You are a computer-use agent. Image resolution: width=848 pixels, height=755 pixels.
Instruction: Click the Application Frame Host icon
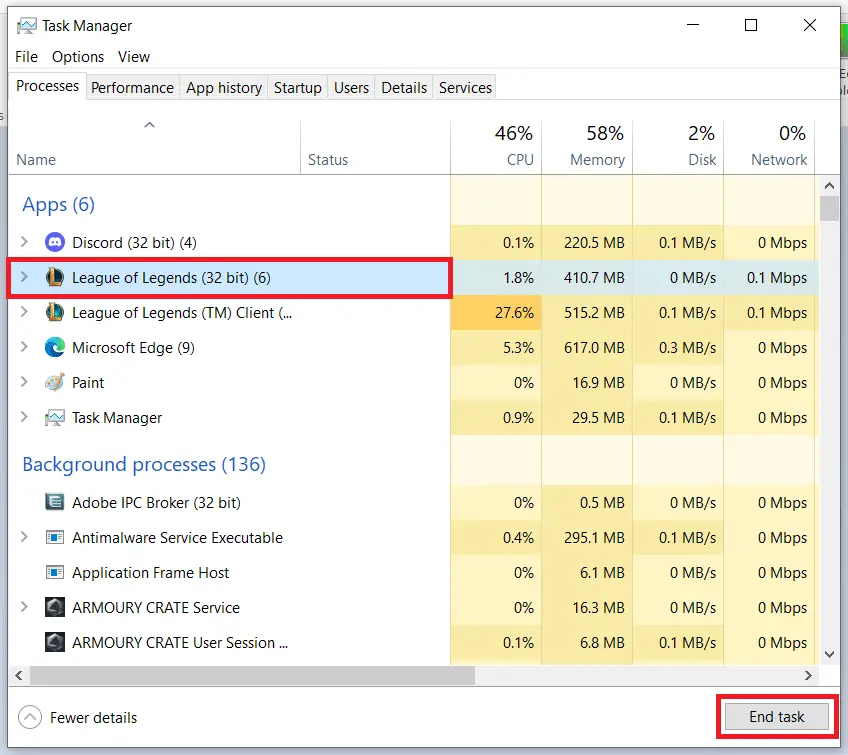[55, 572]
